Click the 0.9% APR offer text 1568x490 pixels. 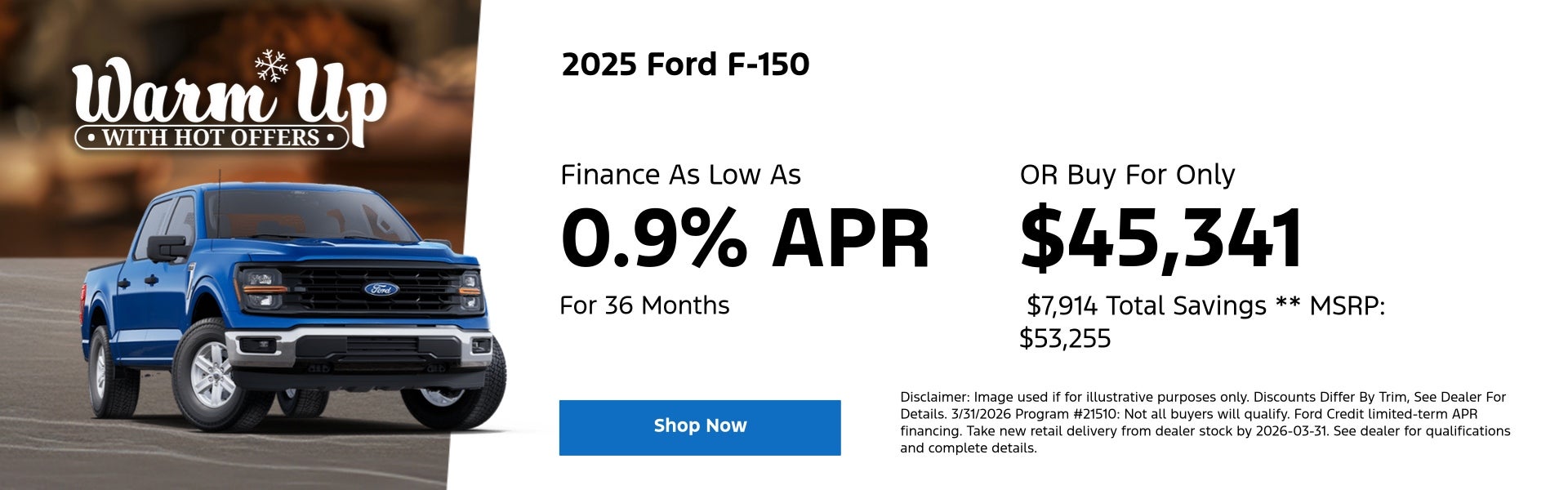click(744, 238)
